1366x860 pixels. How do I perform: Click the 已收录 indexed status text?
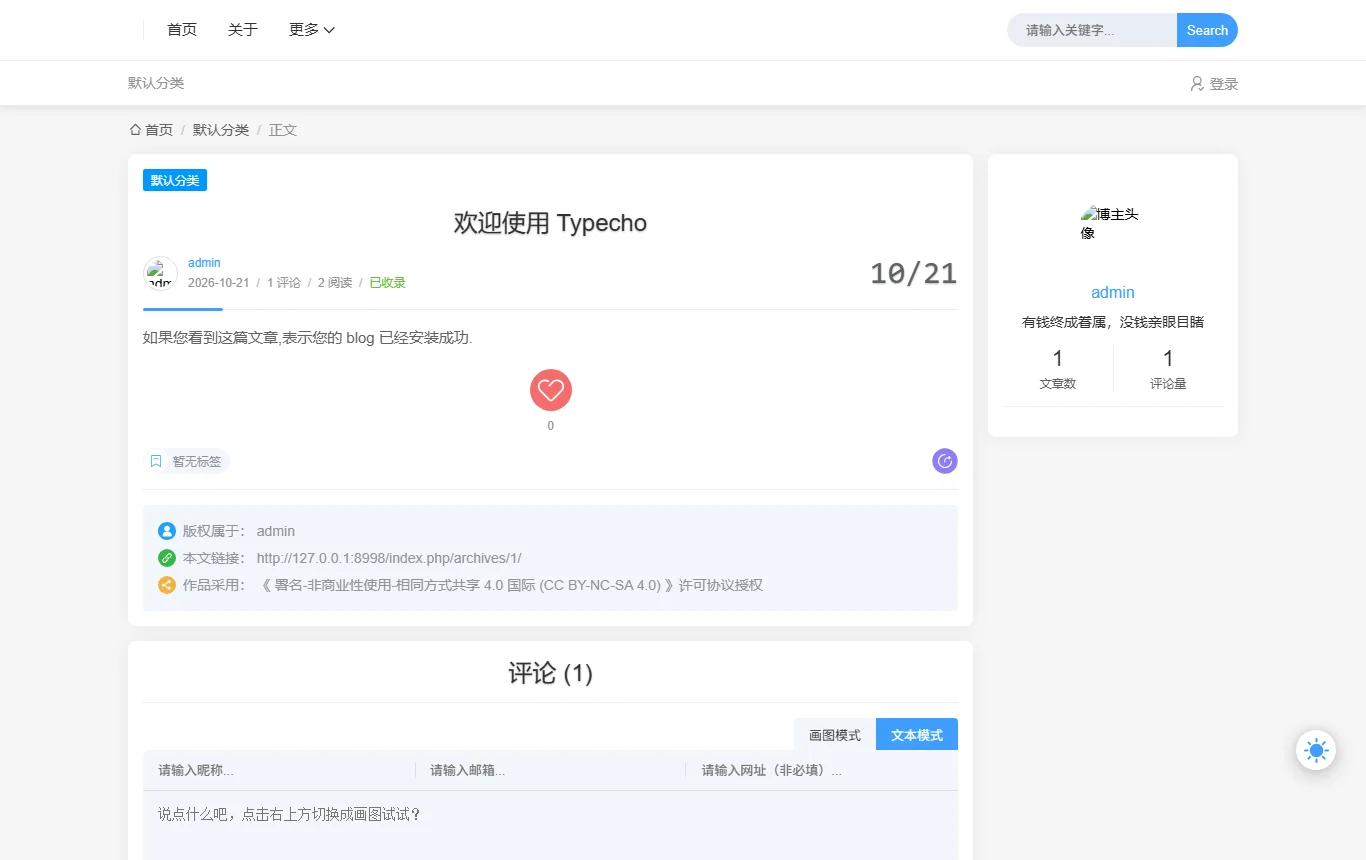click(388, 283)
